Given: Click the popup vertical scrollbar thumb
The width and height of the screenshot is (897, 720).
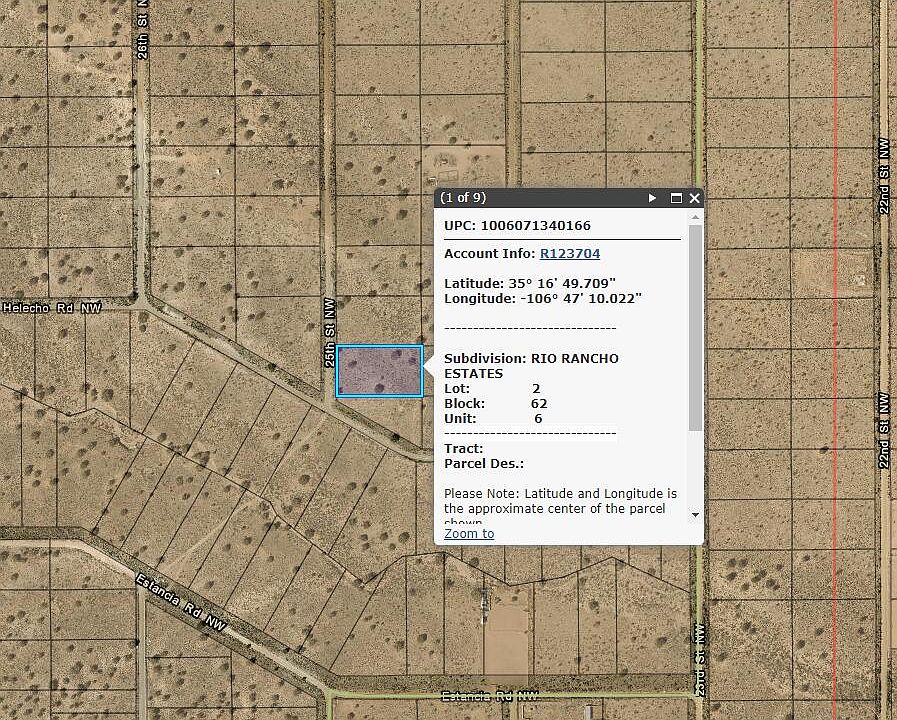Looking at the screenshot, I should coord(695,328).
